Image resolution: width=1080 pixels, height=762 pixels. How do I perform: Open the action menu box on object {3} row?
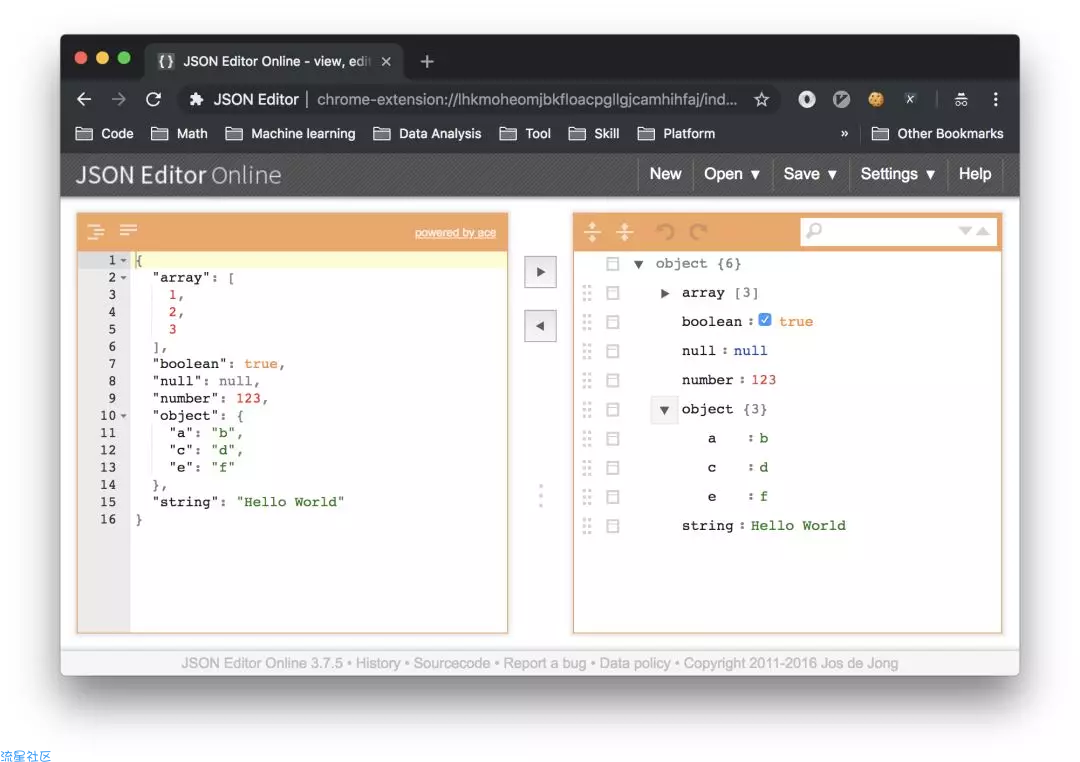pyautogui.click(x=612, y=409)
